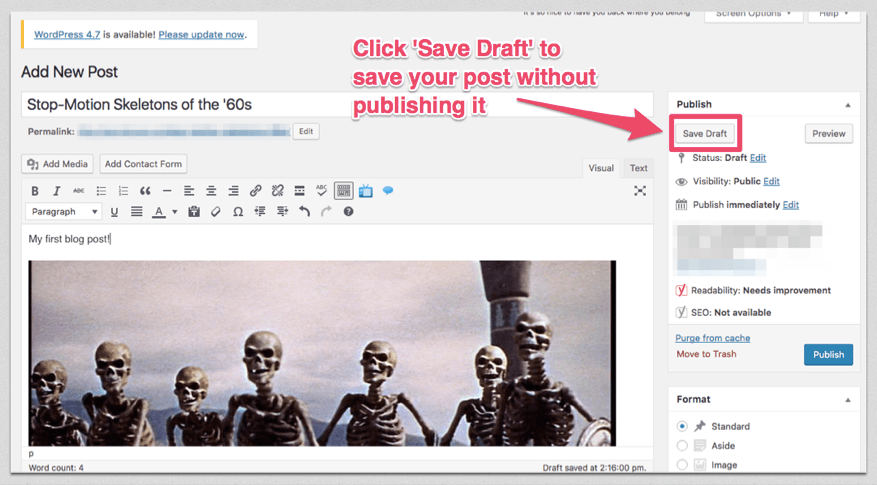Insert a blockquote
The height and width of the screenshot is (485, 877).
[x=145, y=191]
